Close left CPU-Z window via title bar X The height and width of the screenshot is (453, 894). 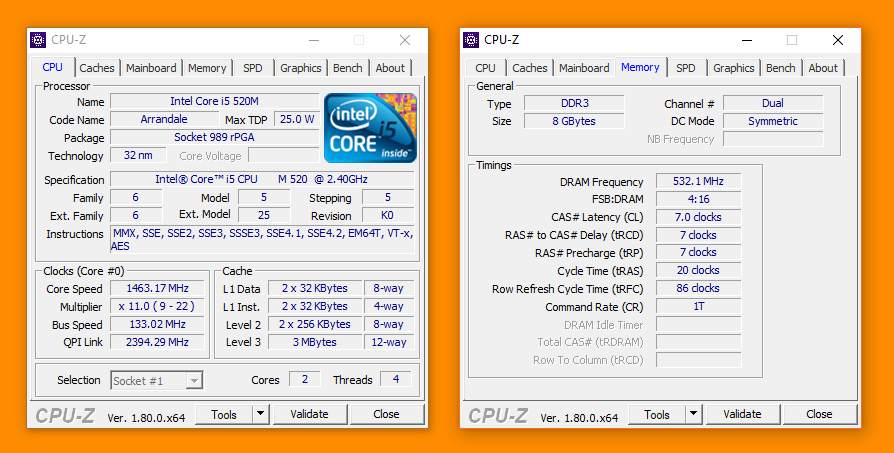click(x=405, y=40)
